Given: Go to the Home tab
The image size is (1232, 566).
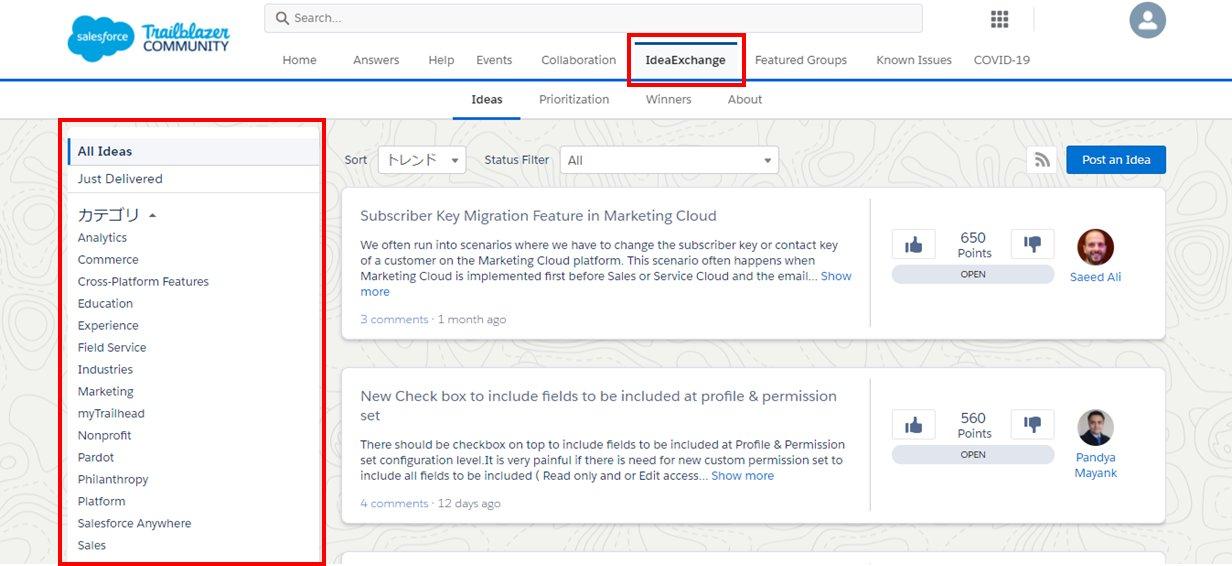Looking at the screenshot, I should [x=299, y=60].
